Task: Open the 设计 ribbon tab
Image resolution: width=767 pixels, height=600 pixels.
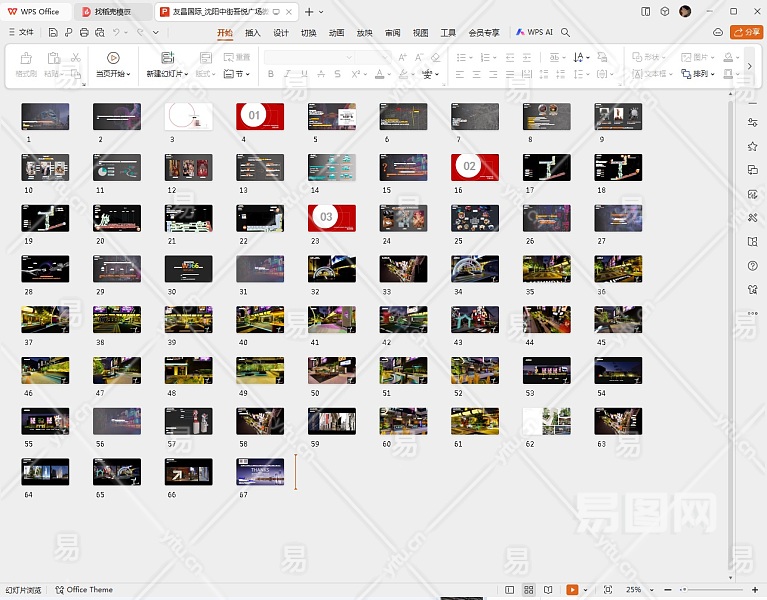Action: click(281, 32)
